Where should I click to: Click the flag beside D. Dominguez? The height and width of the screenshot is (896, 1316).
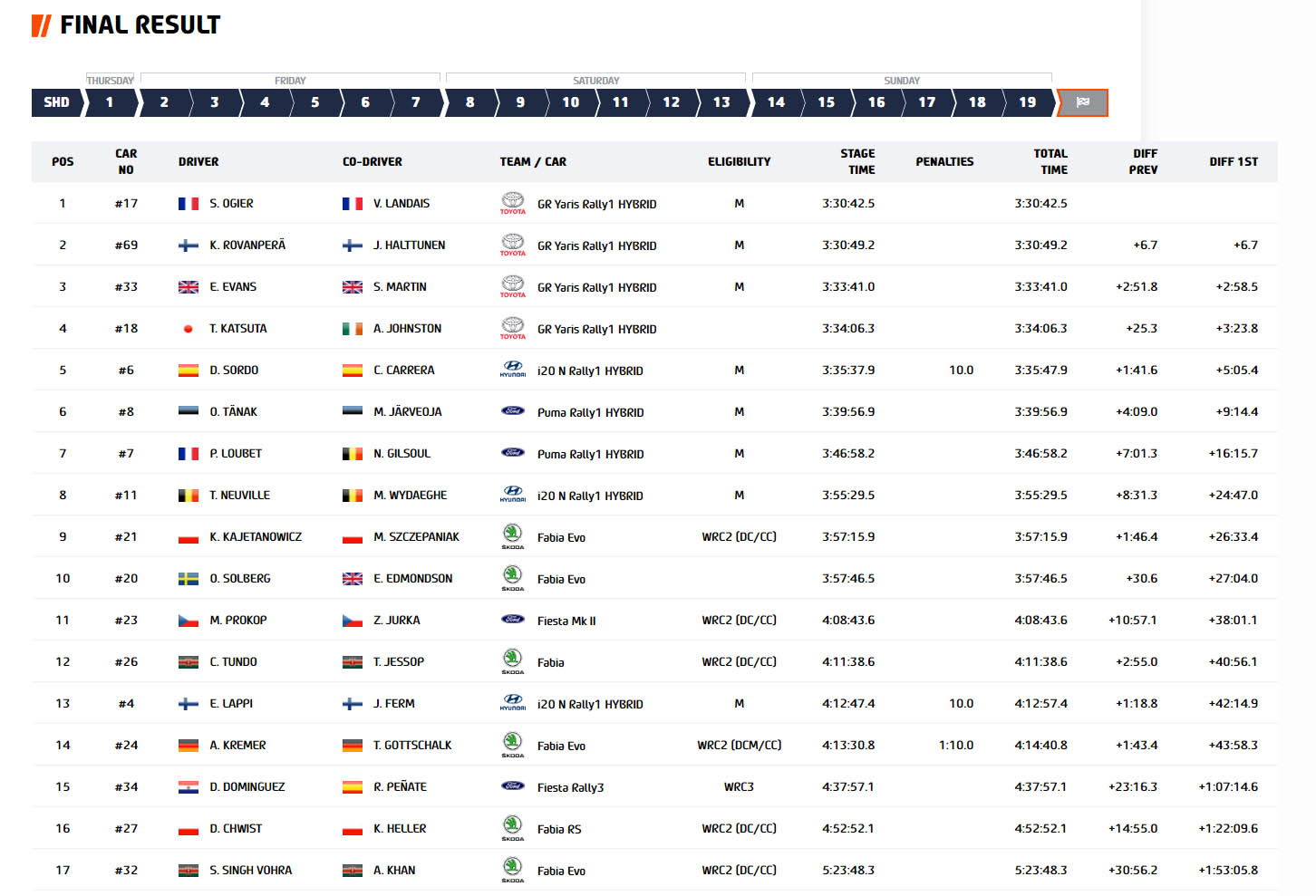(189, 787)
